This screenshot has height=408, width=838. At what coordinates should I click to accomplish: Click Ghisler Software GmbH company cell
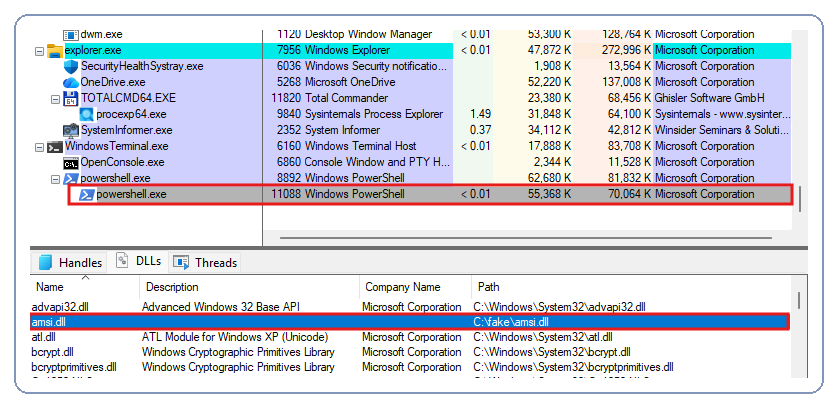[710, 98]
